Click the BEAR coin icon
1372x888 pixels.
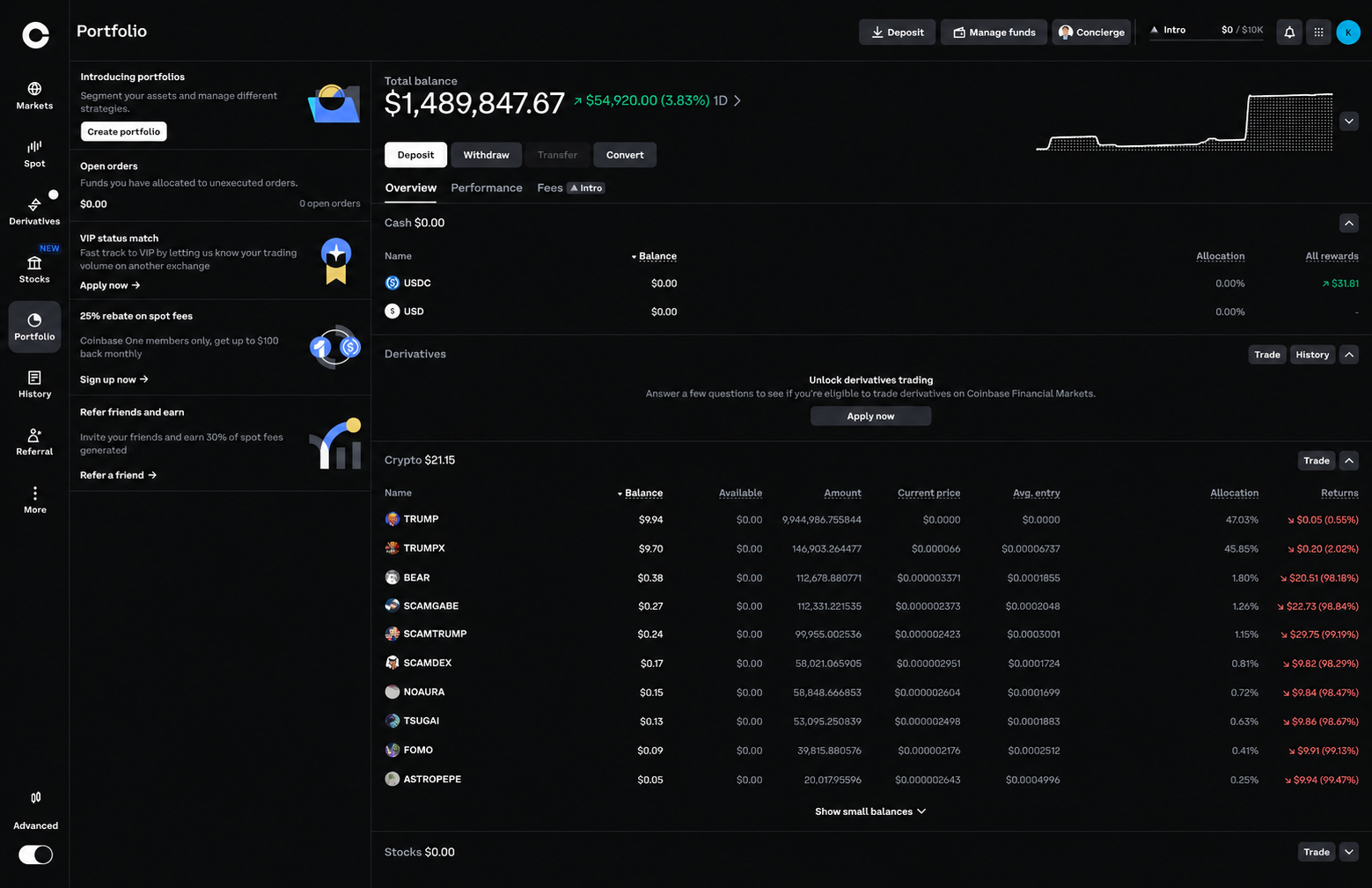tap(393, 577)
